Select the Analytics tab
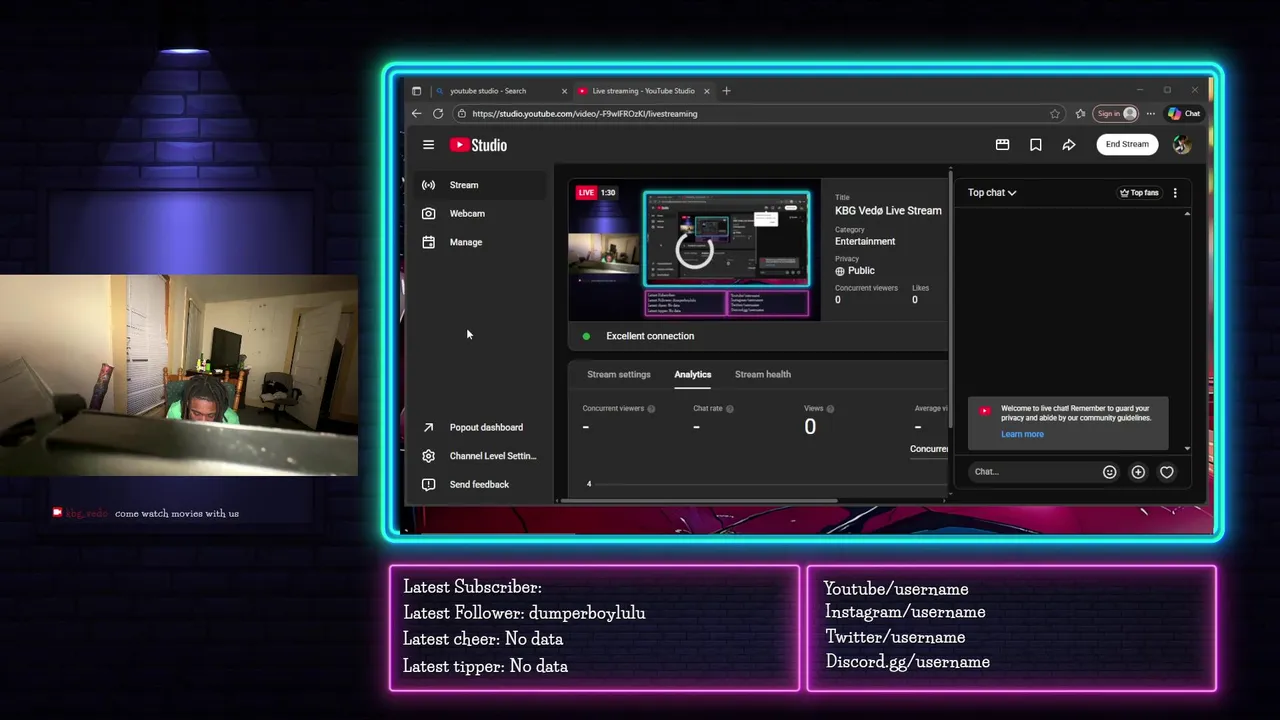This screenshot has width=1280, height=720. tap(692, 374)
